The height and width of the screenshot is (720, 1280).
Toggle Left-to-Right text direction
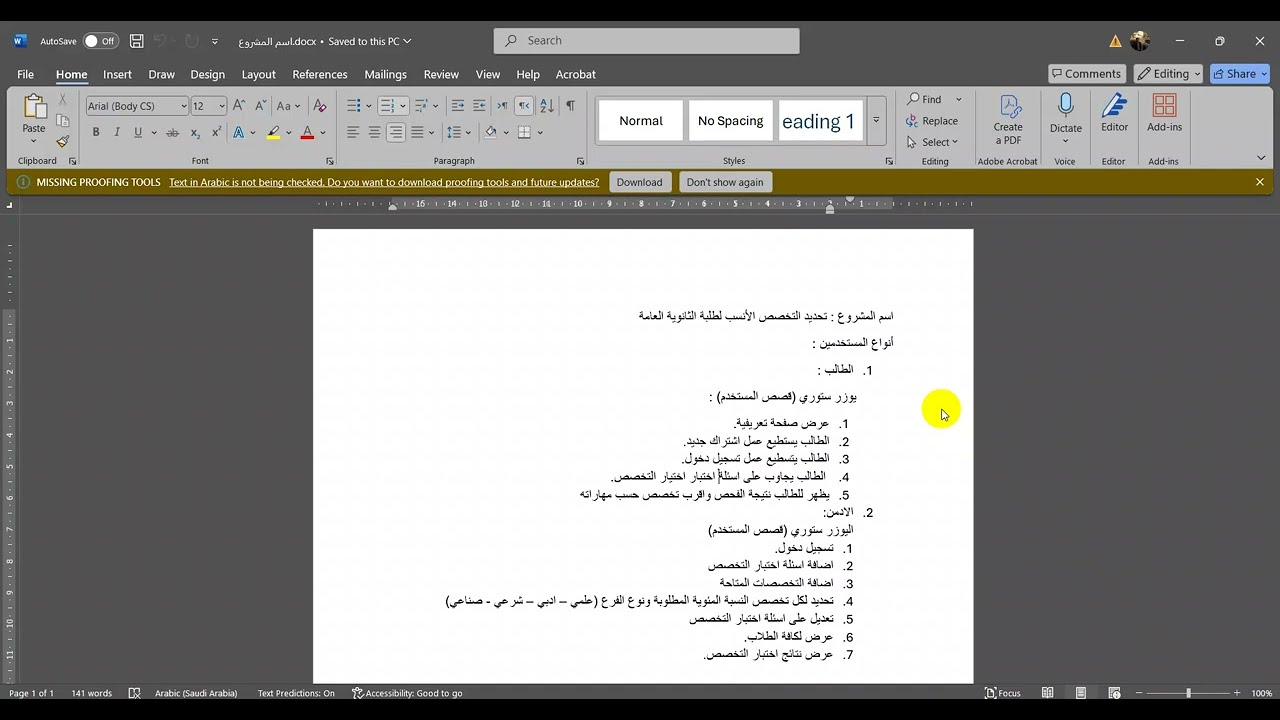pyautogui.click(x=502, y=106)
